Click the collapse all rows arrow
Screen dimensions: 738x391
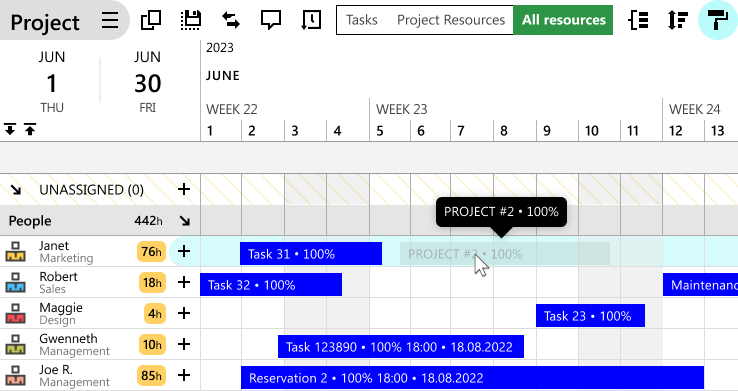[30, 129]
